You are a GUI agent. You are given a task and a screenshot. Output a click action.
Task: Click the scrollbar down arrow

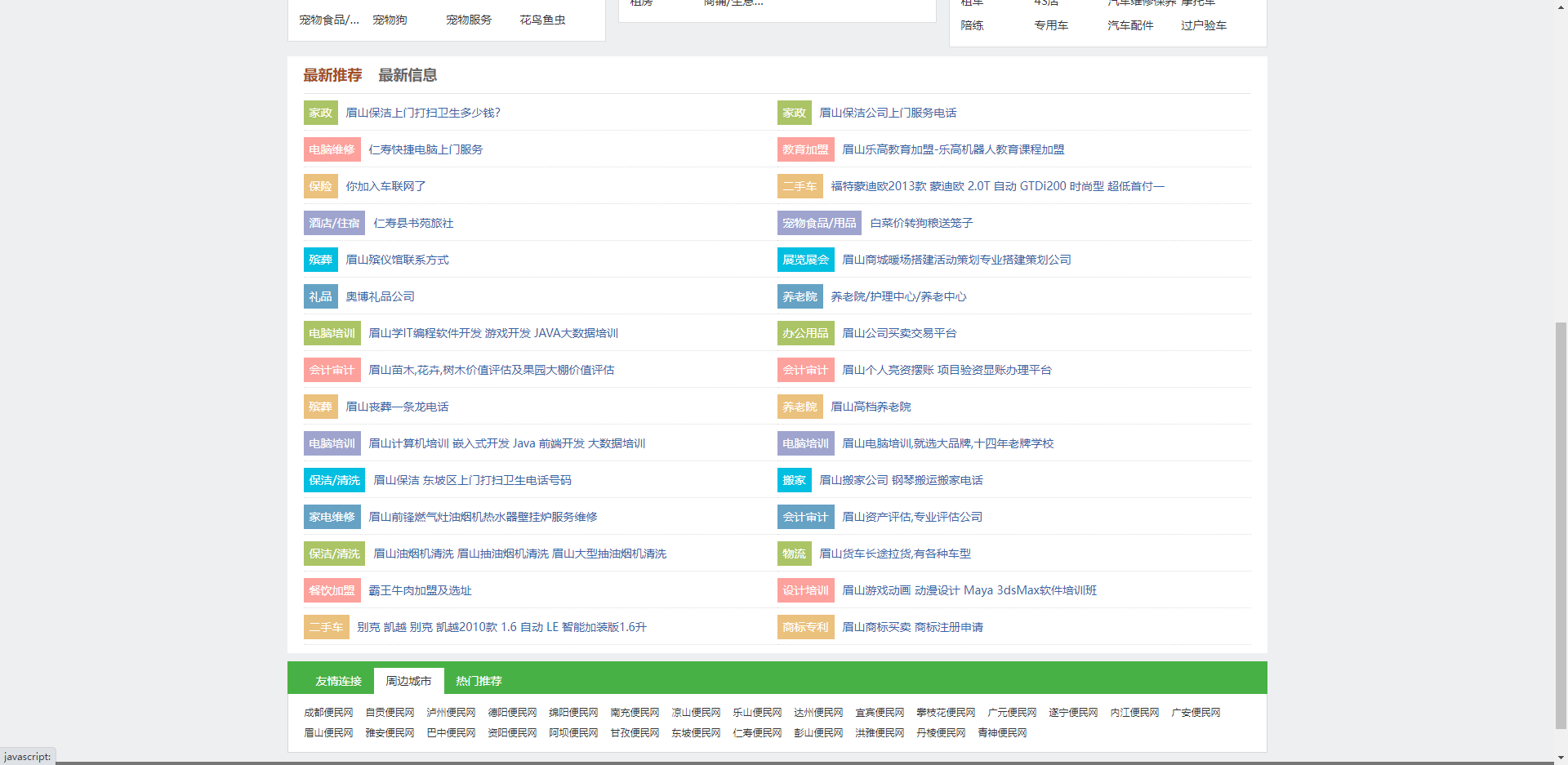pyautogui.click(x=1561, y=758)
